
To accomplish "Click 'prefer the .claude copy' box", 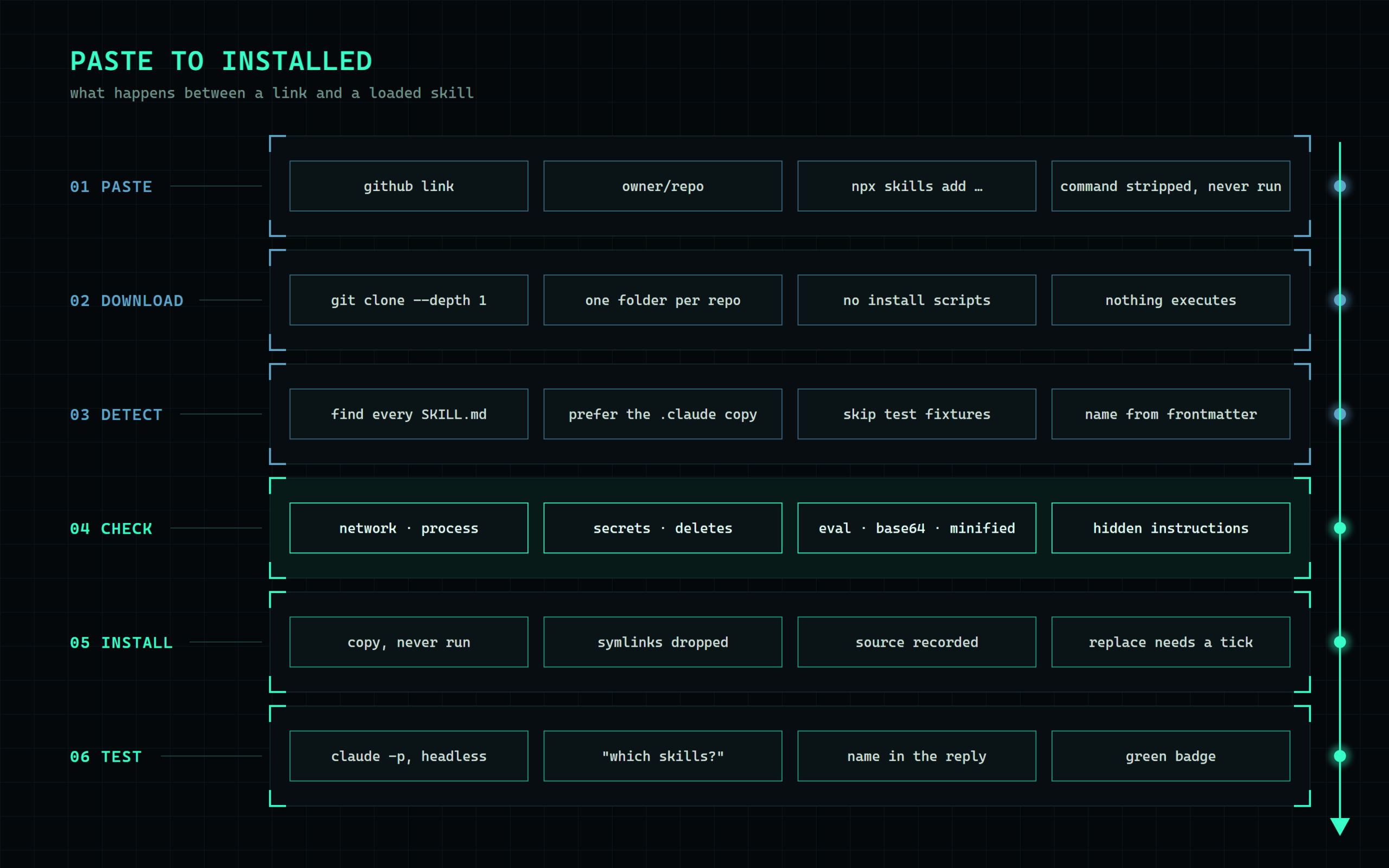I will pyautogui.click(x=662, y=414).
